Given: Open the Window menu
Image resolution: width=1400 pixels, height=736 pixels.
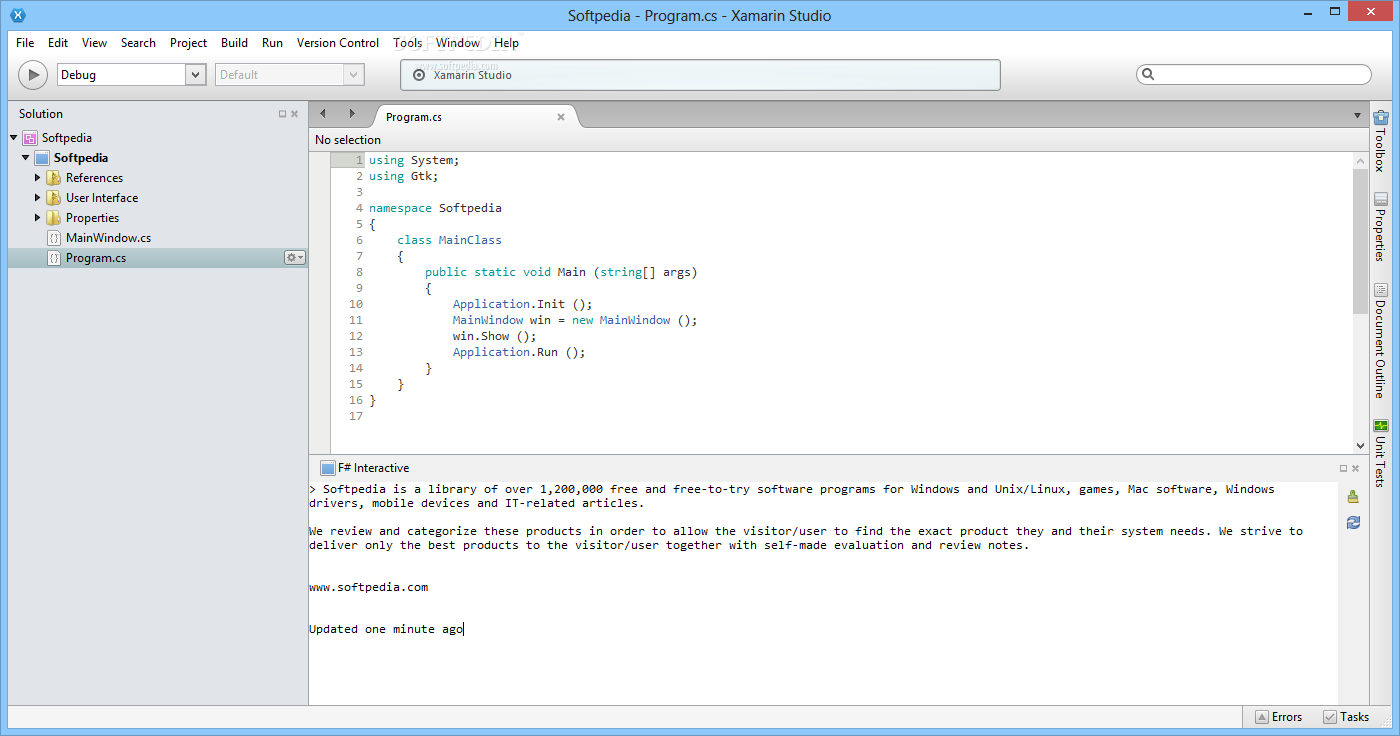Looking at the screenshot, I should tap(458, 43).
